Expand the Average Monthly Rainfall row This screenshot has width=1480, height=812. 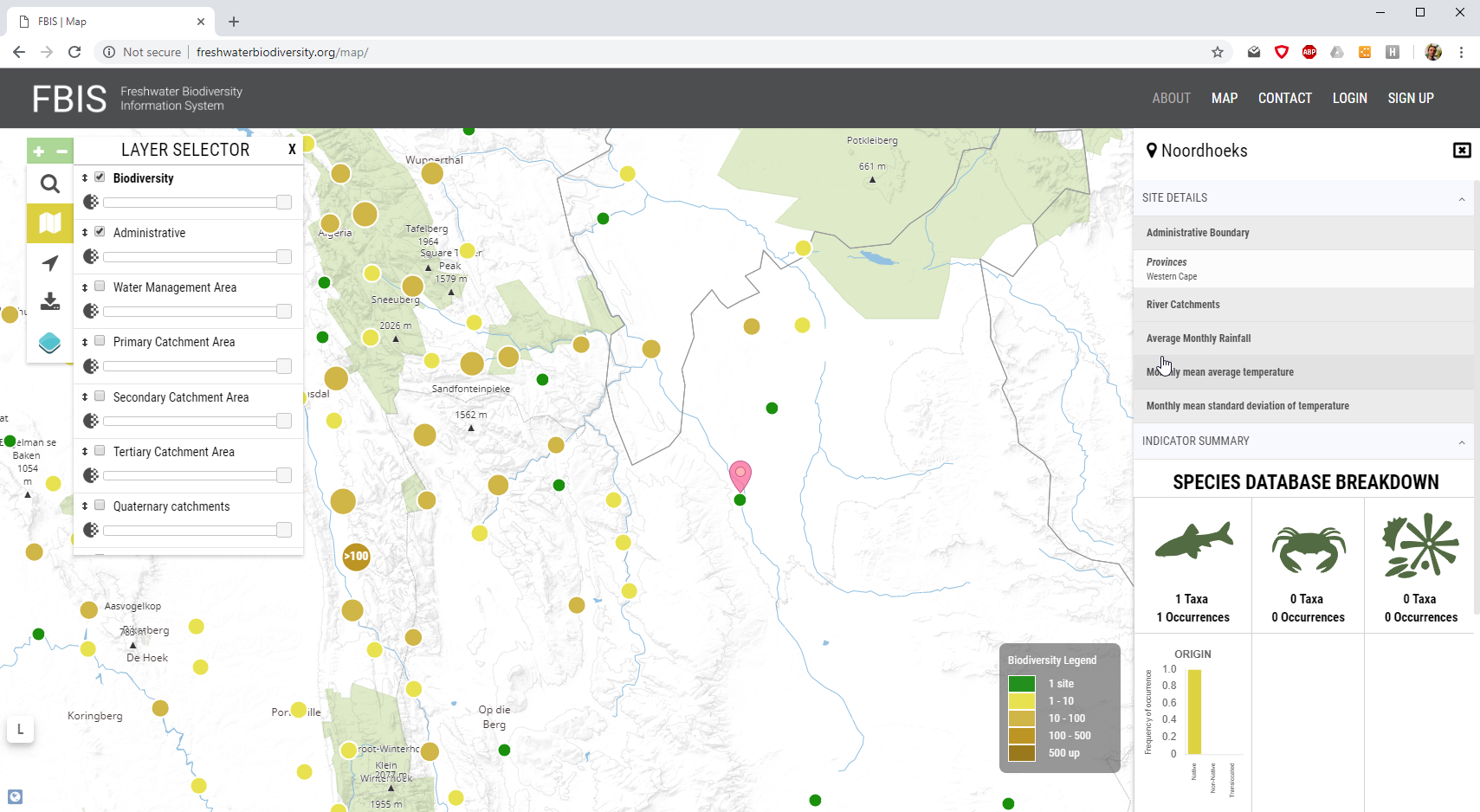tap(1299, 338)
